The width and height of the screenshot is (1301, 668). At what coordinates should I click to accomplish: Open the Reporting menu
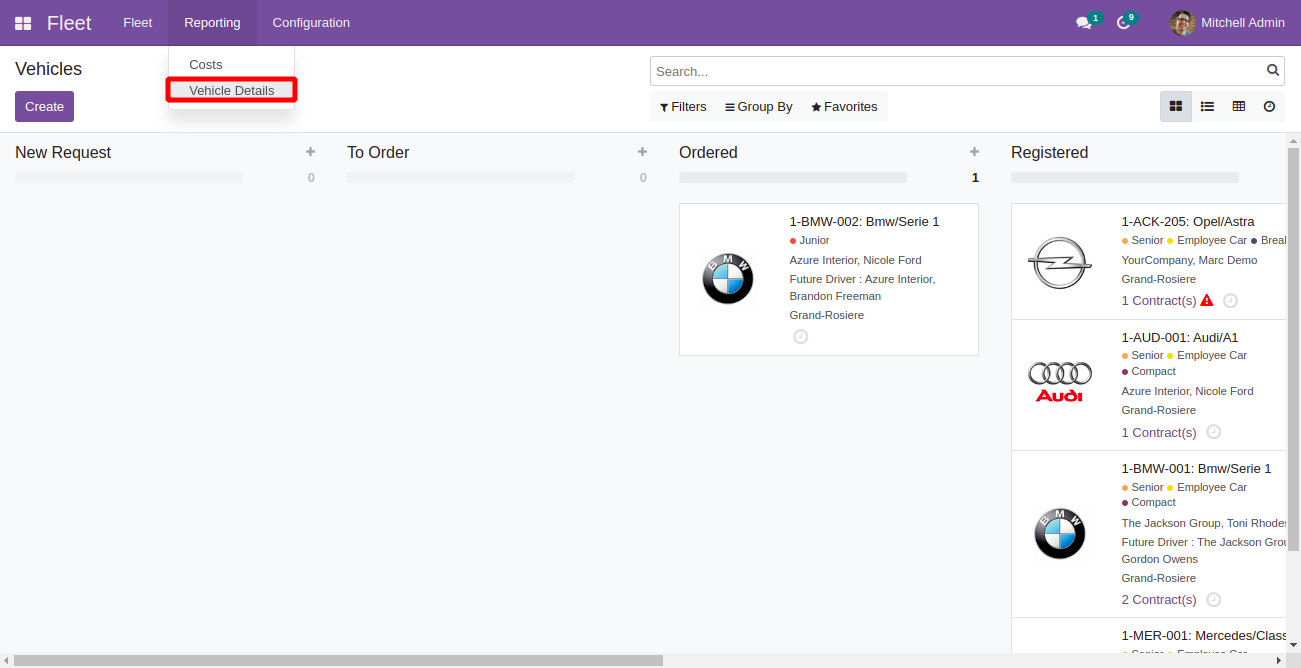point(212,23)
